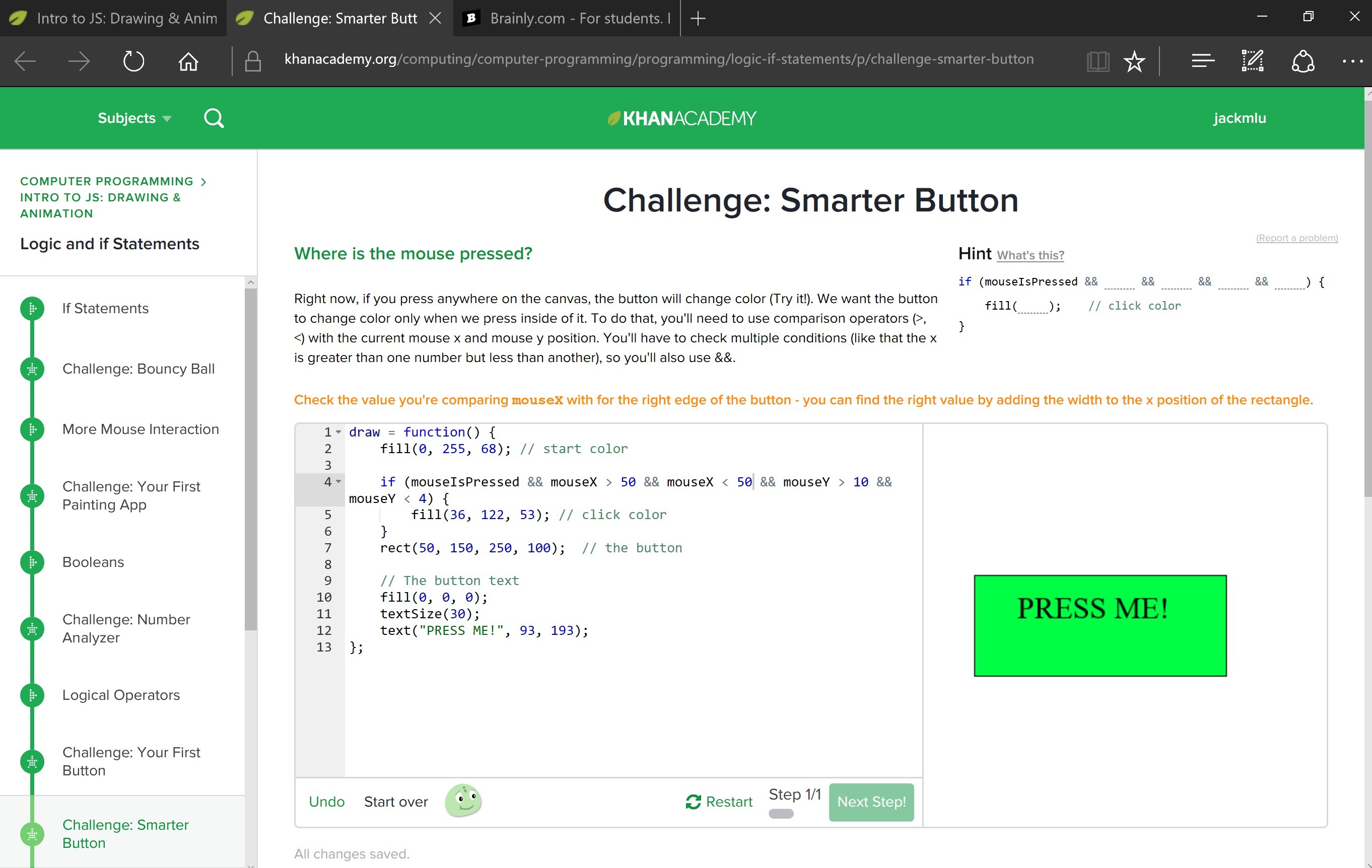Go to browser home page icon
Screen dimensions: 1372x868
(188, 61)
